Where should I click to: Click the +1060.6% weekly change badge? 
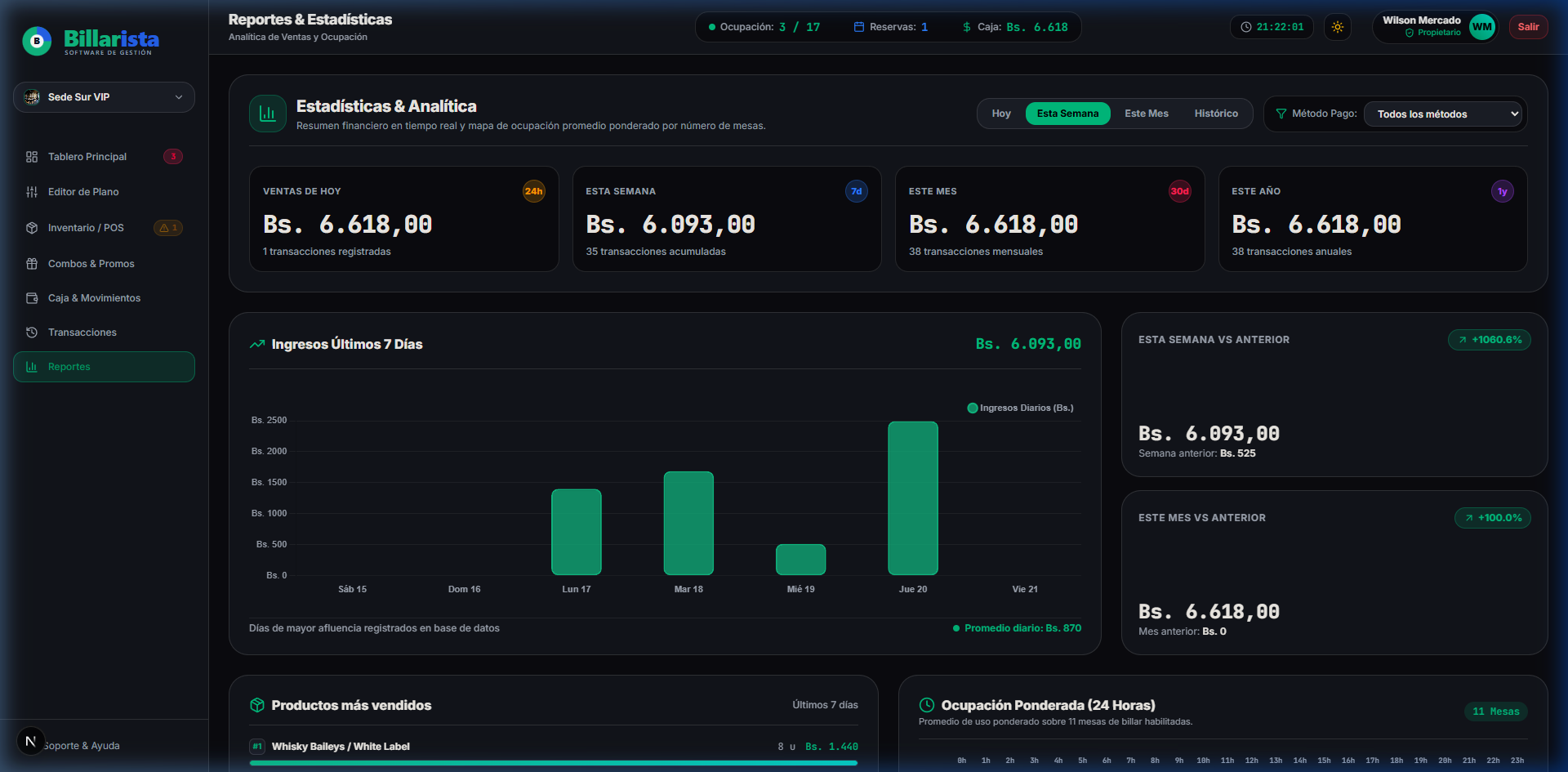click(x=1490, y=340)
